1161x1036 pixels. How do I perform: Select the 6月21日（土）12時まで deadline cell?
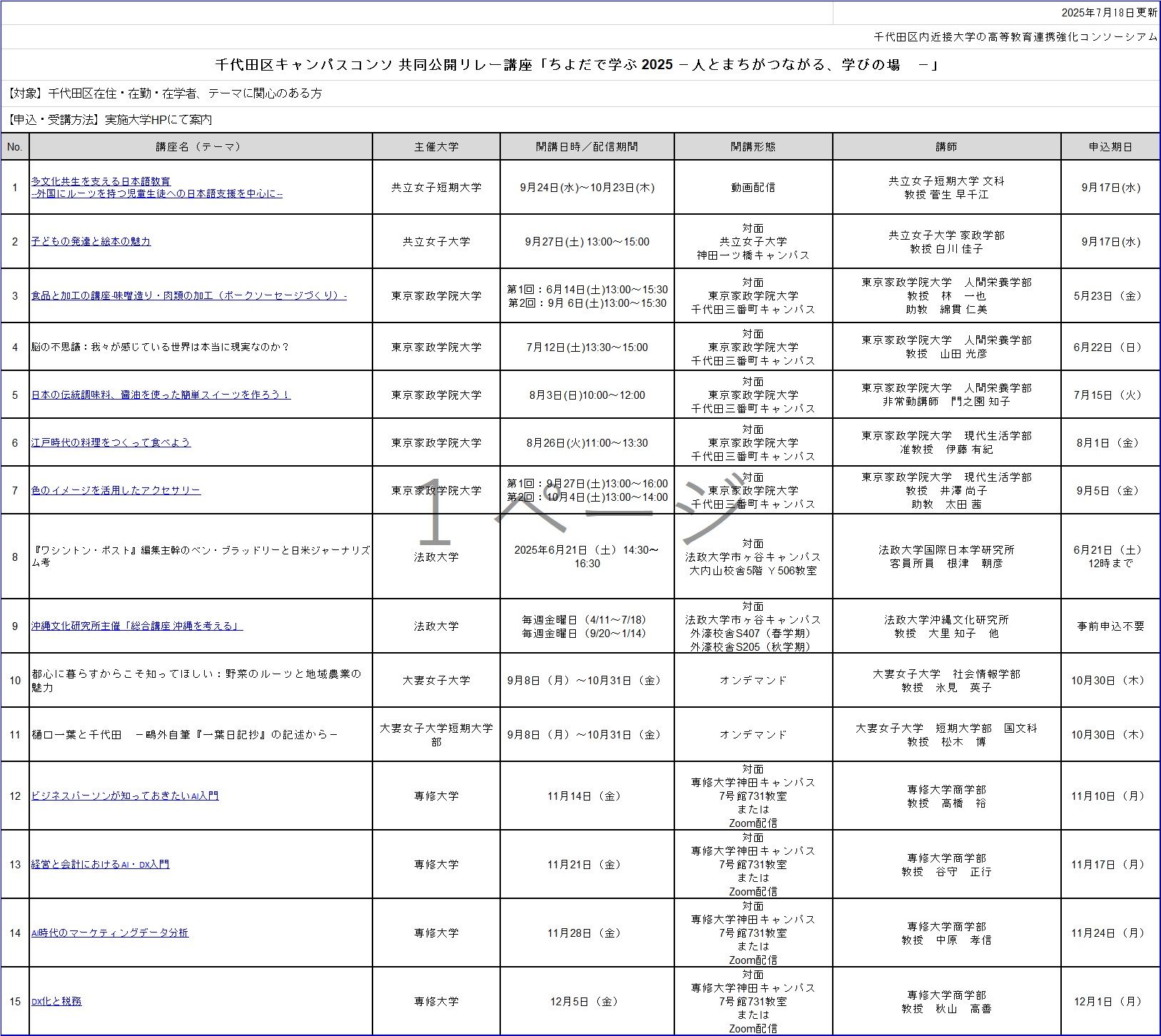point(1110,557)
